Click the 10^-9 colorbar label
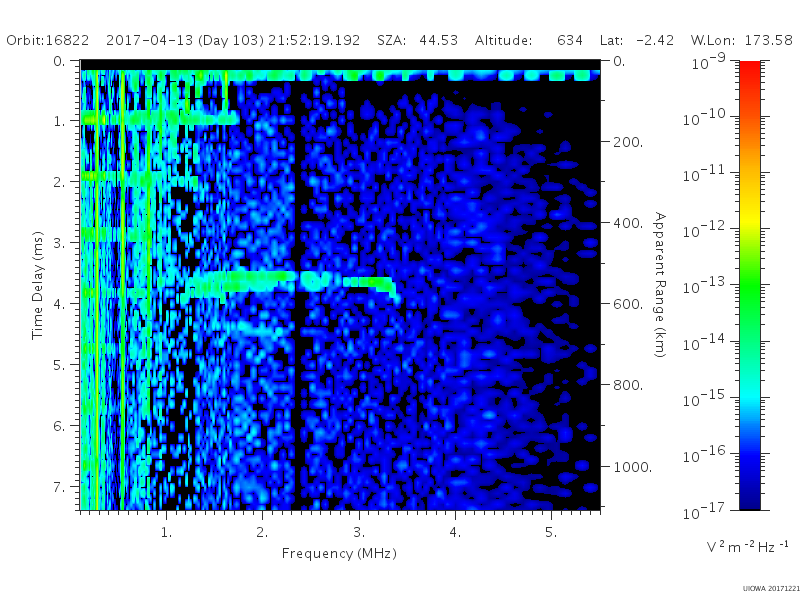The height and width of the screenshot is (600, 800). 708,61
